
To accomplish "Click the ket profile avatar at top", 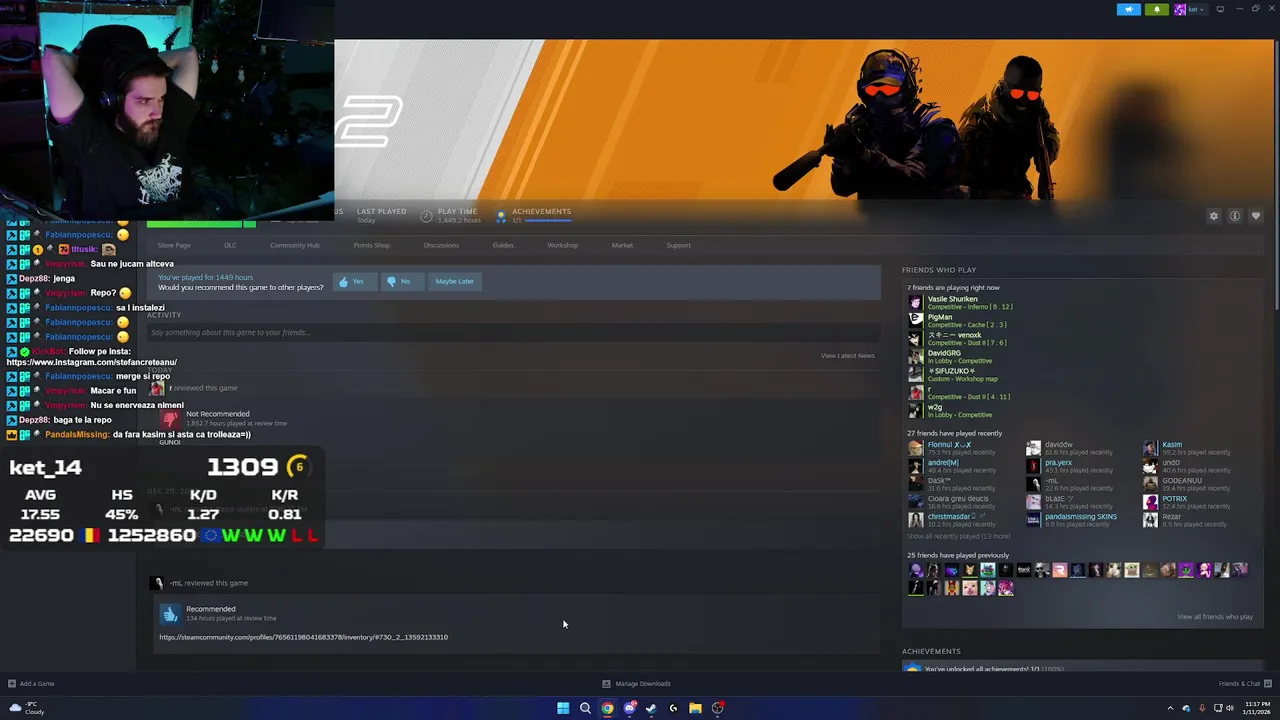I will (x=1180, y=9).
